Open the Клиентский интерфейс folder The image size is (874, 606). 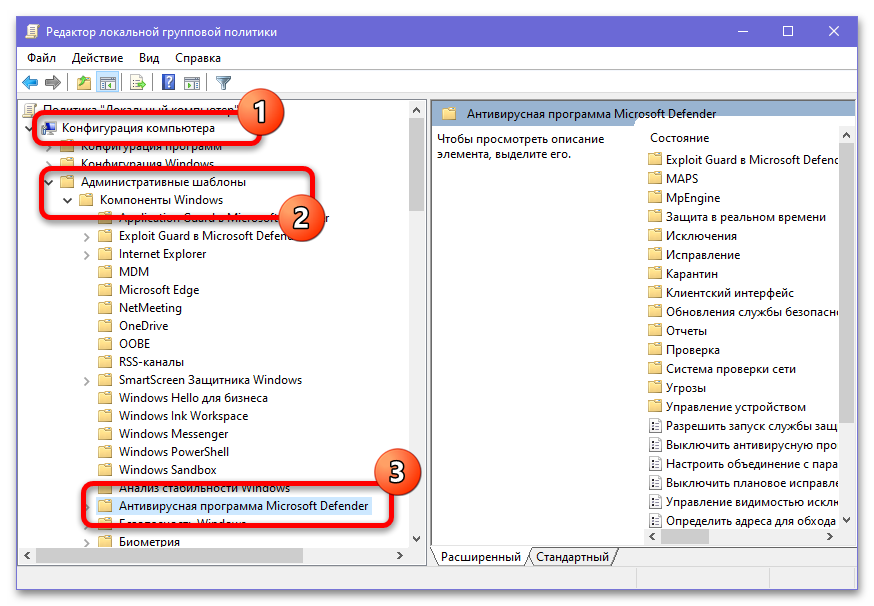point(730,293)
